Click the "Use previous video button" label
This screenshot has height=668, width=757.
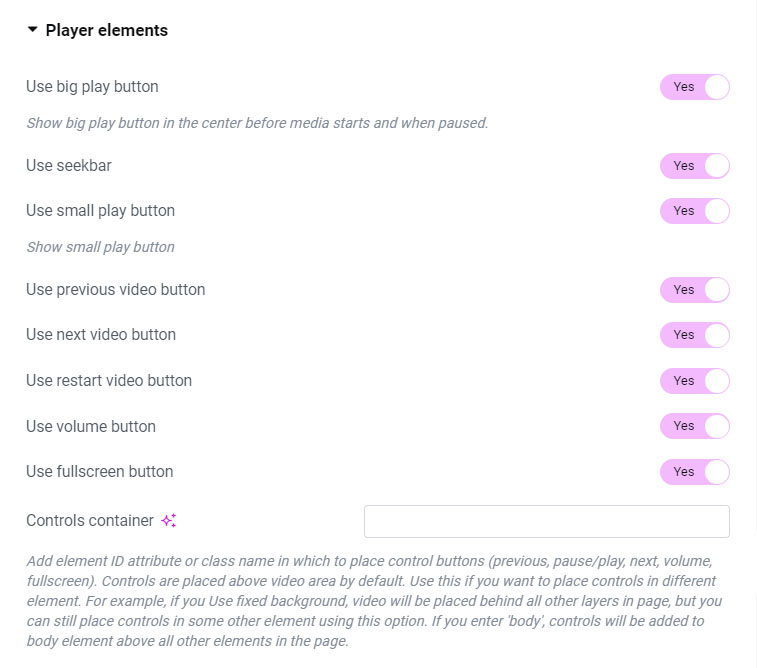115,290
